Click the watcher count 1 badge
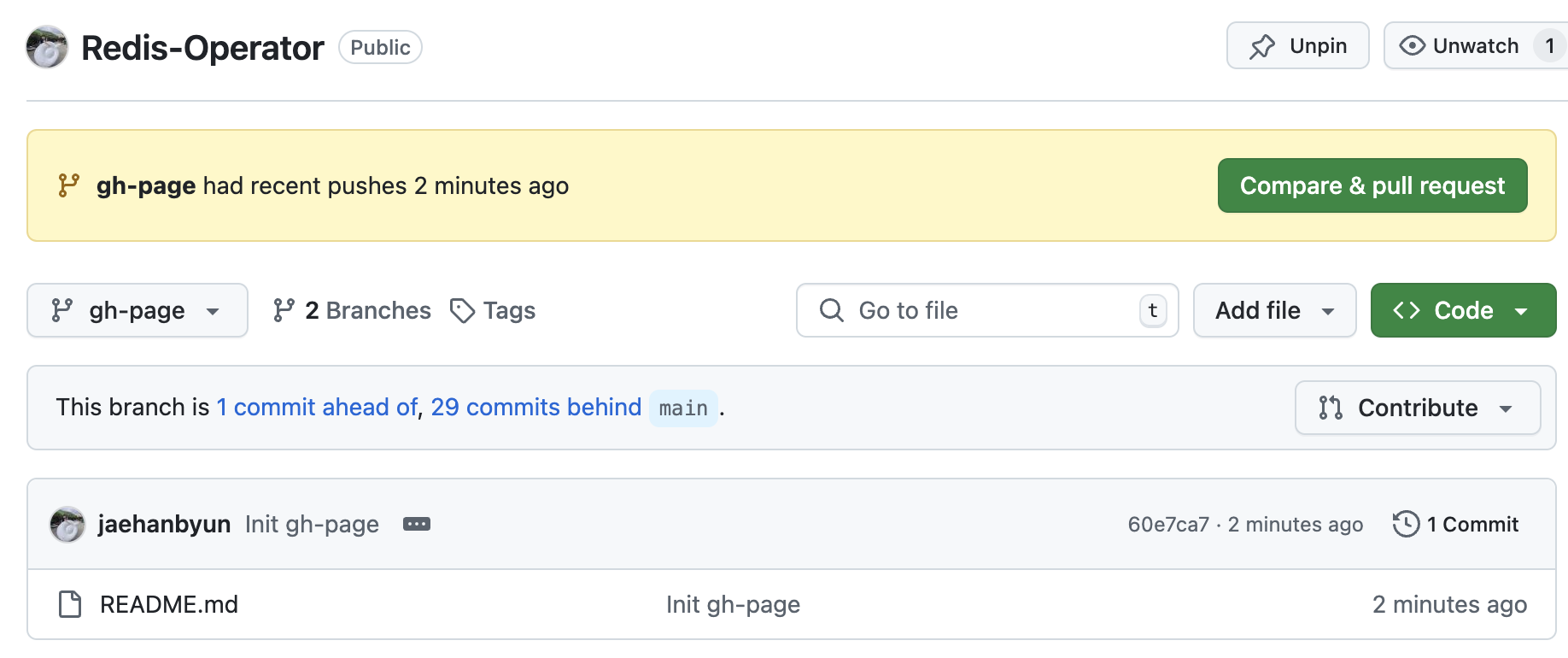 tap(1549, 45)
